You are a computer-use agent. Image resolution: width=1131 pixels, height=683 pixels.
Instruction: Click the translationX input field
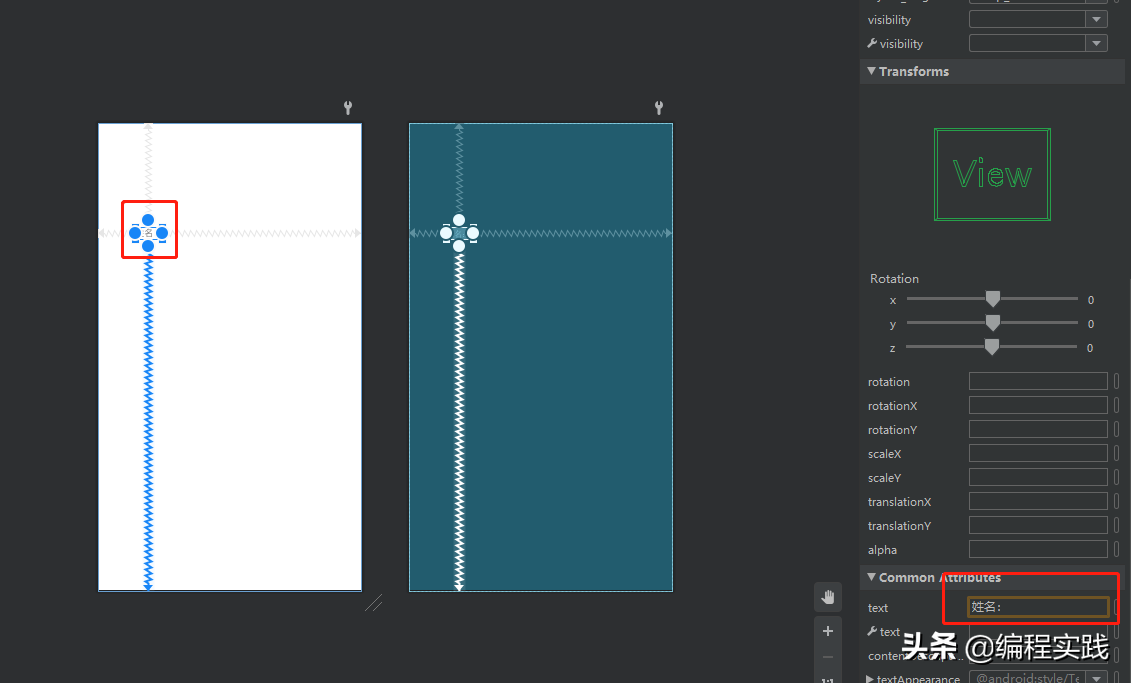[x=1038, y=501]
